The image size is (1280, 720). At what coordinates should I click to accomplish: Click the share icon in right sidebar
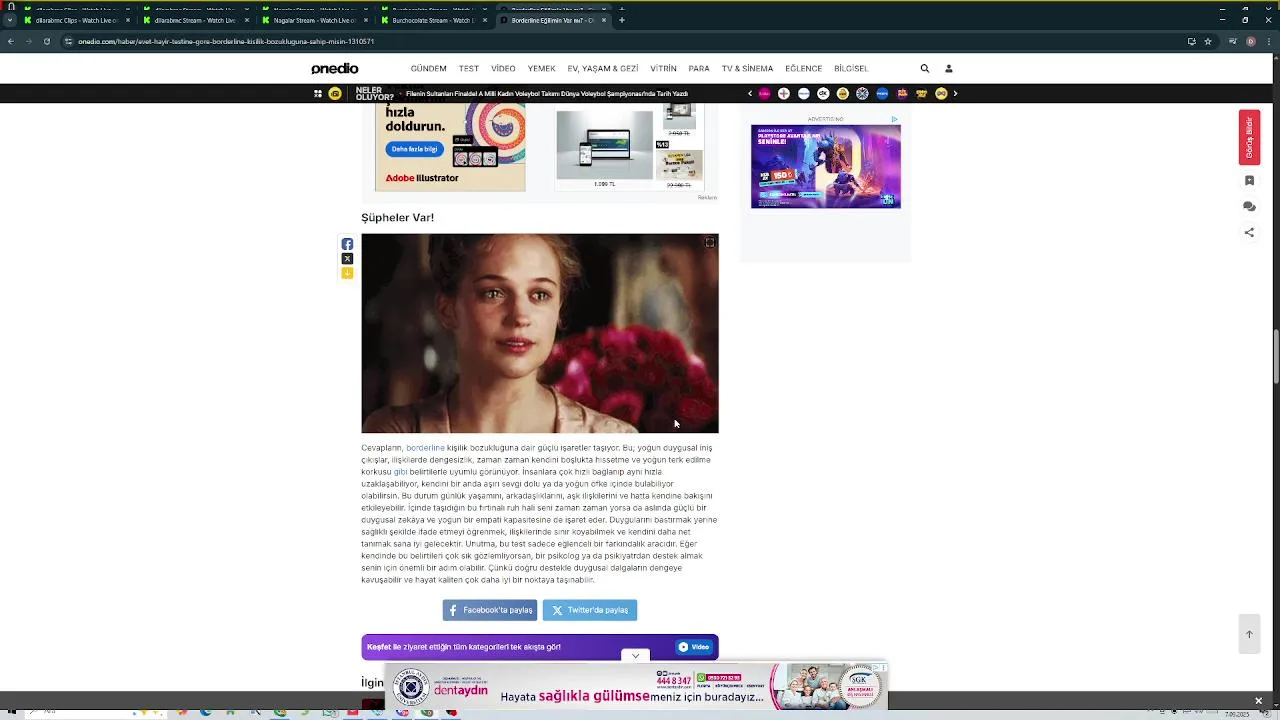[x=1249, y=232]
